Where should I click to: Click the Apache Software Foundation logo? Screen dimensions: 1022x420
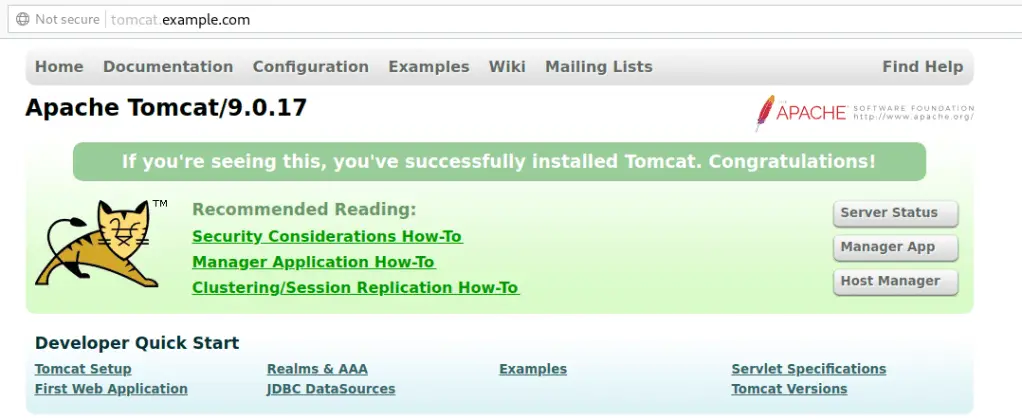tap(864, 112)
